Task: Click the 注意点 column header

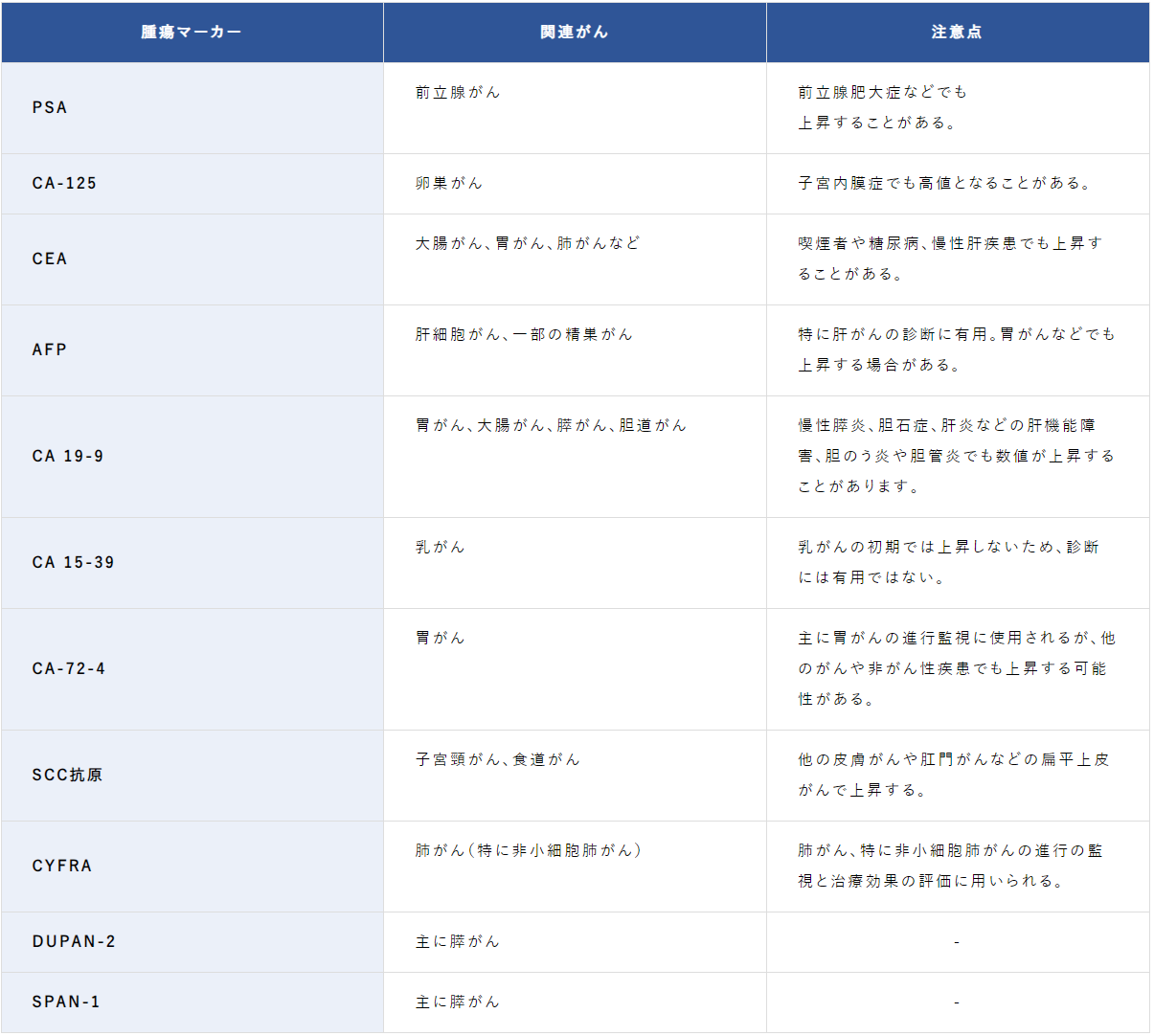Action: [x=958, y=32]
